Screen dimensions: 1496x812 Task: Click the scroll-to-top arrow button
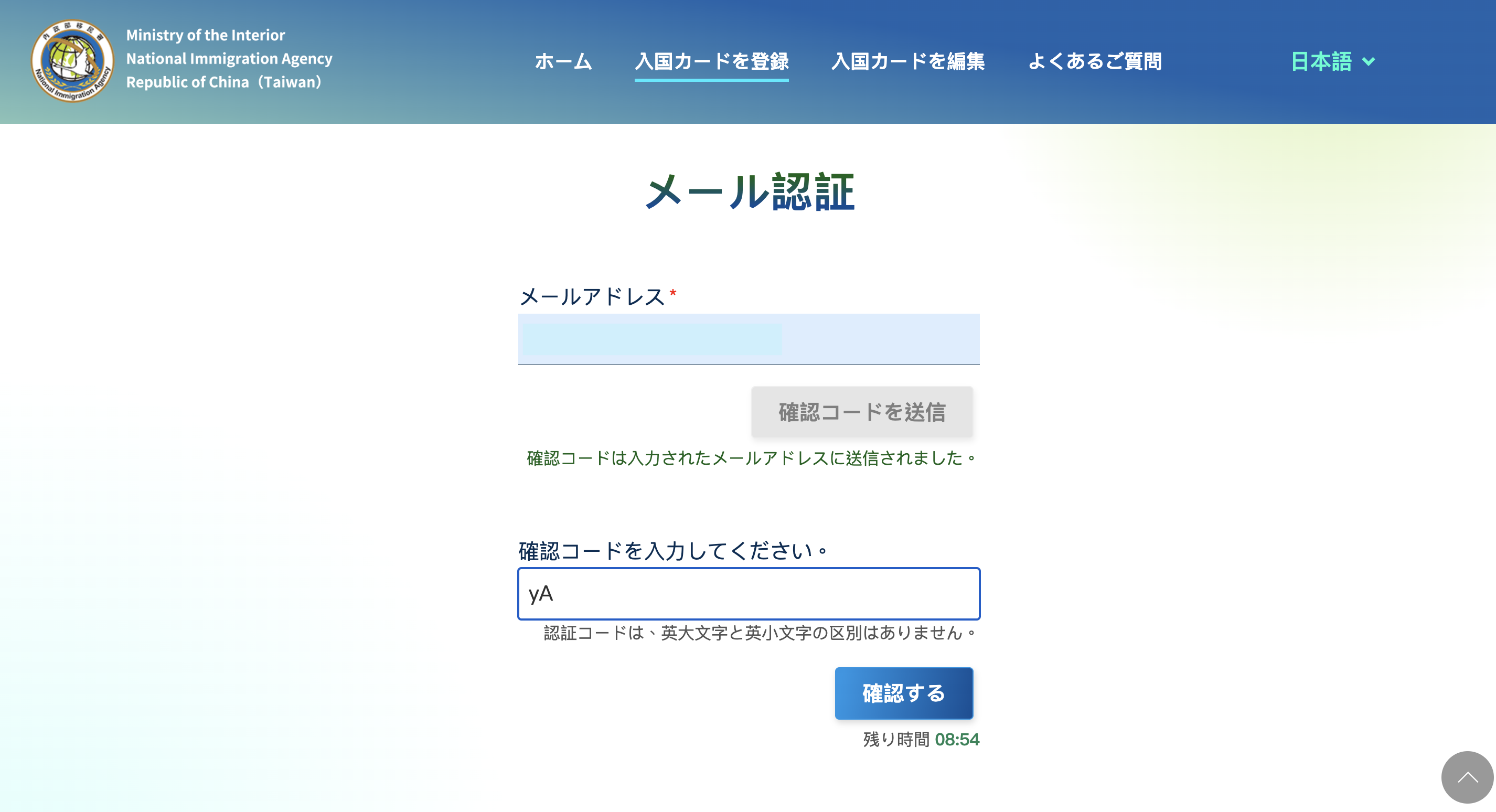tap(1467, 777)
